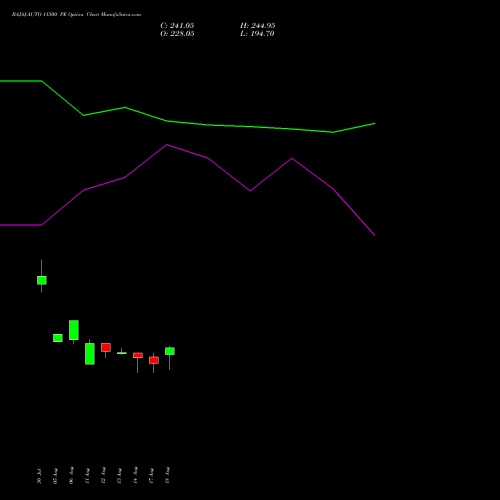Select the 11 Aug date label
Screen dimensions: 500x500
(x=87, y=476)
